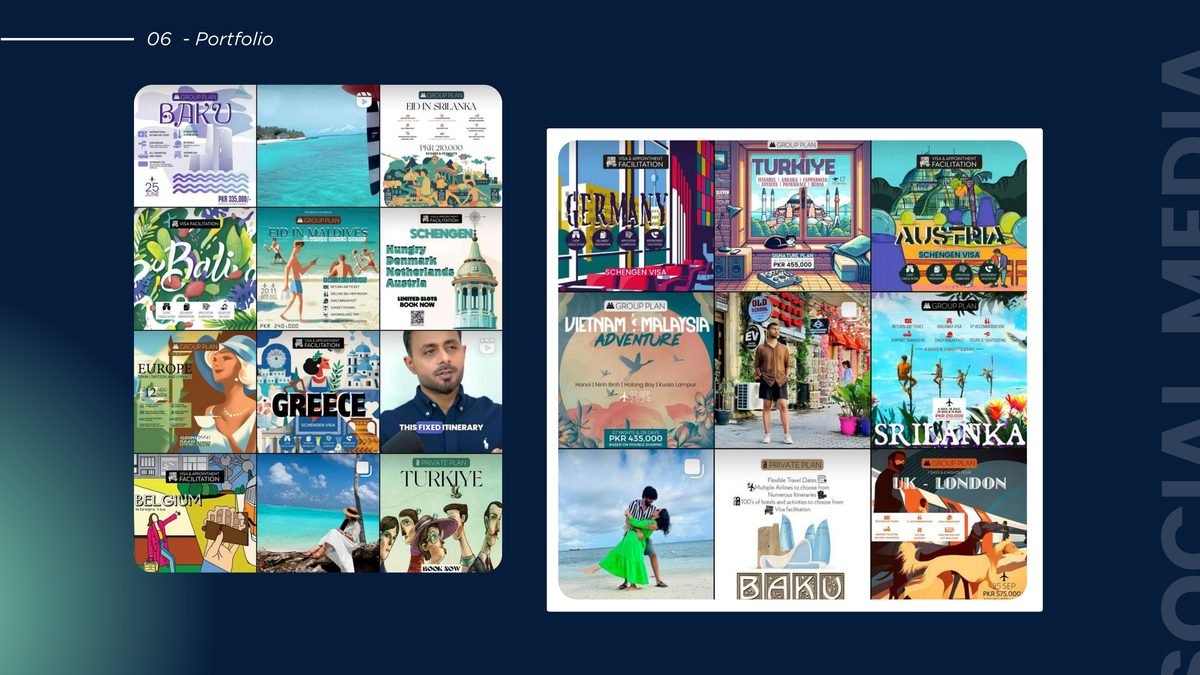Open the Vietnam & Malaysia Adventure post
The width and height of the screenshot is (1200, 675).
pyautogui.click(x=636, y=370)
